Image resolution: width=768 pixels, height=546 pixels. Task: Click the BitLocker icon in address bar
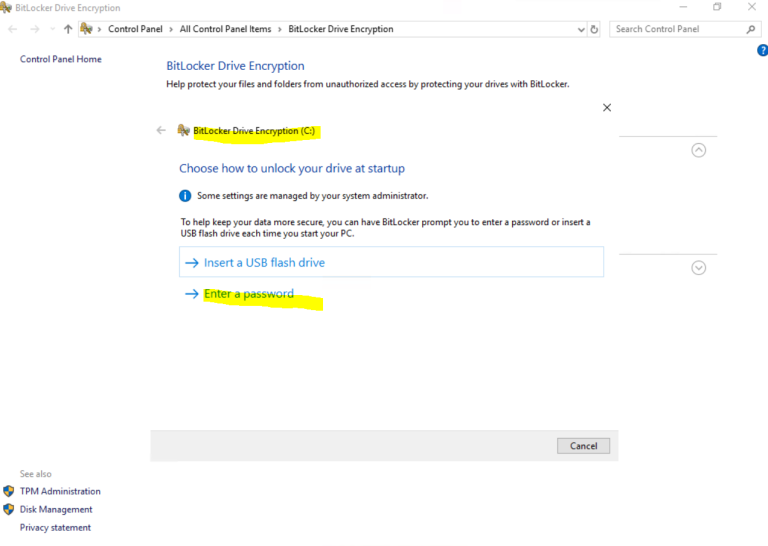click(86, 29)
